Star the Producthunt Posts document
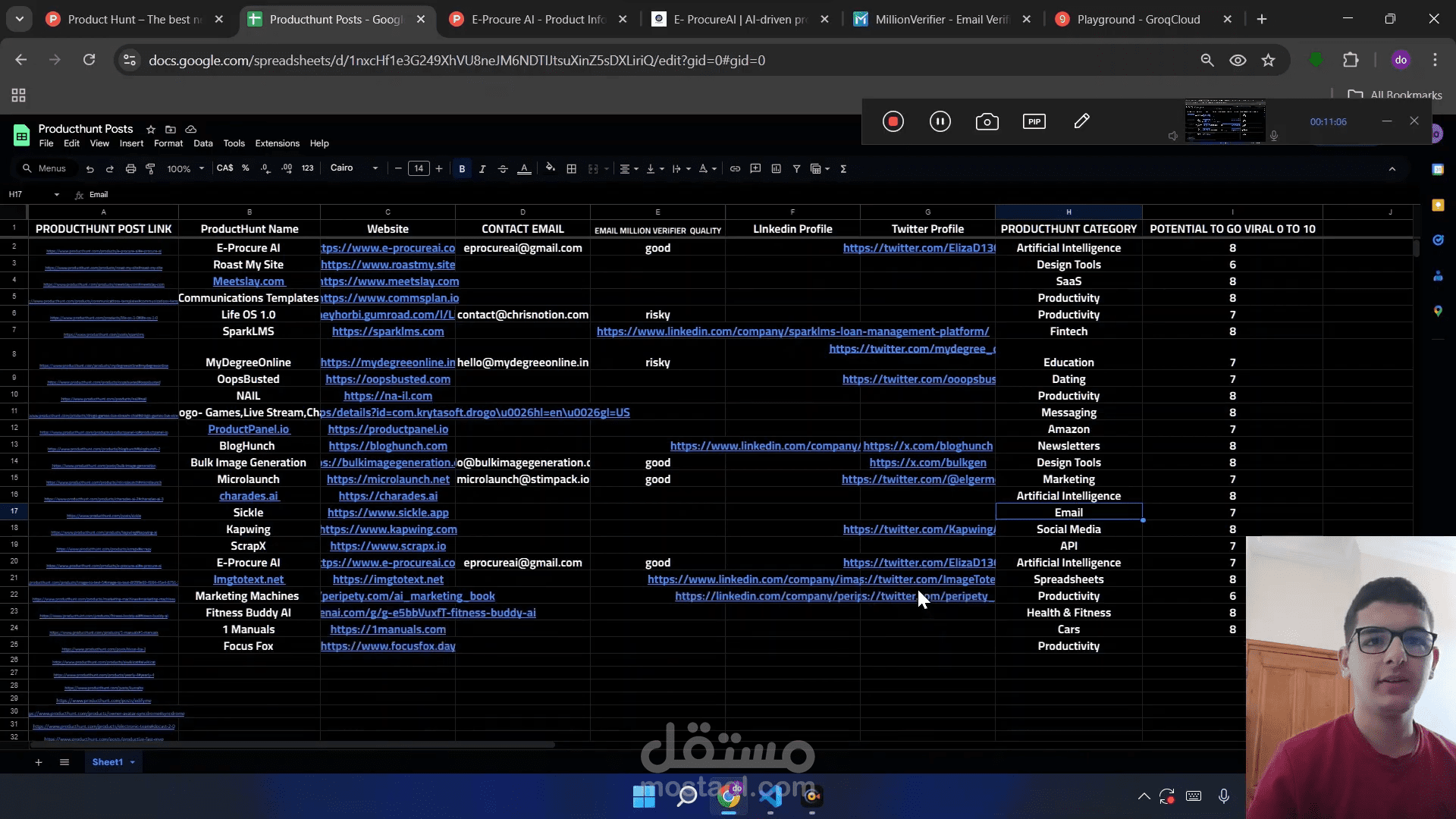The width and height of the screenshot is (1456, 819). click(150, 129)
